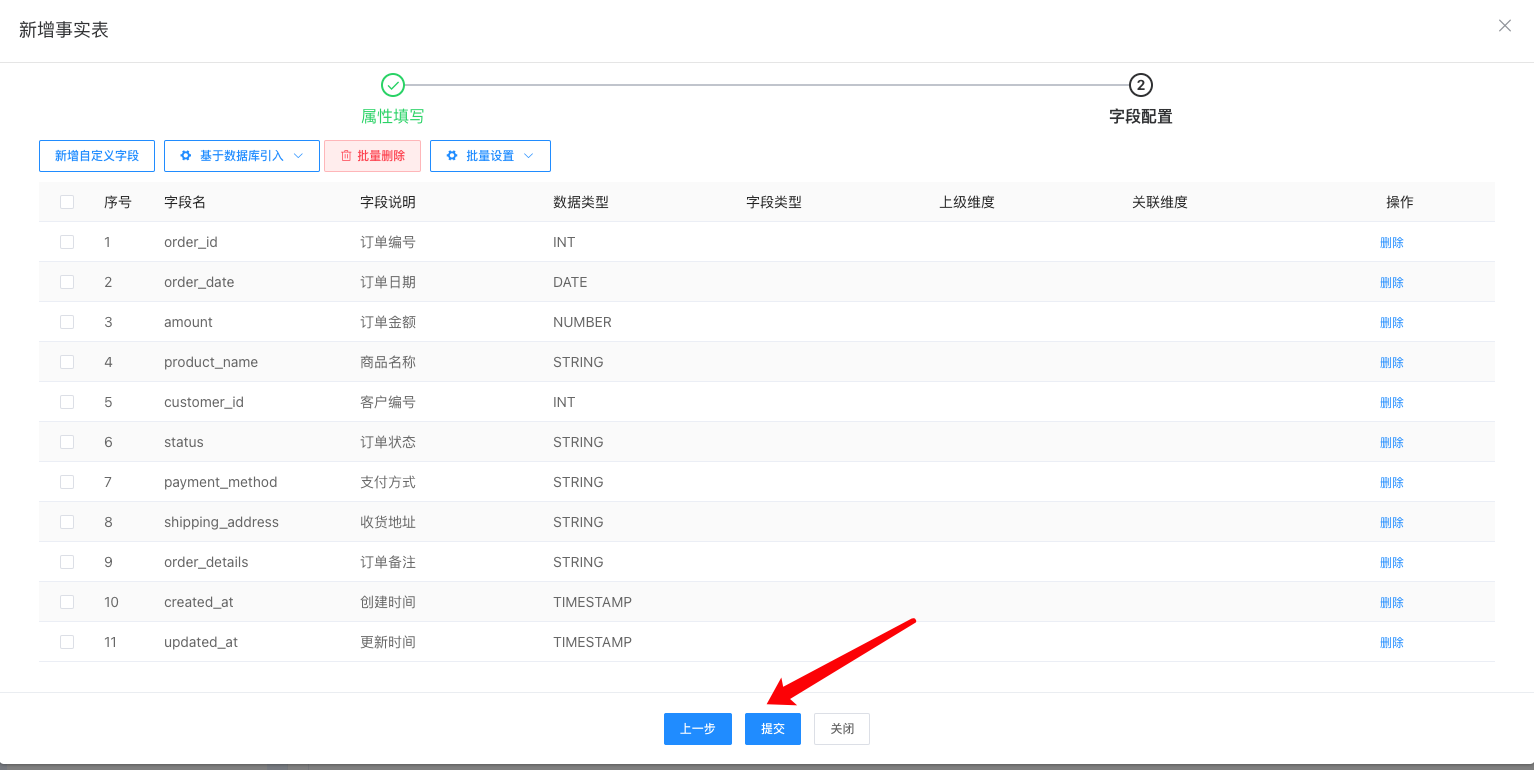The image size is (1534, 770).
Task: Expand the 基于数据库引入 dropdown arrow
Action: pyautogui.click(x=298, y=156)
